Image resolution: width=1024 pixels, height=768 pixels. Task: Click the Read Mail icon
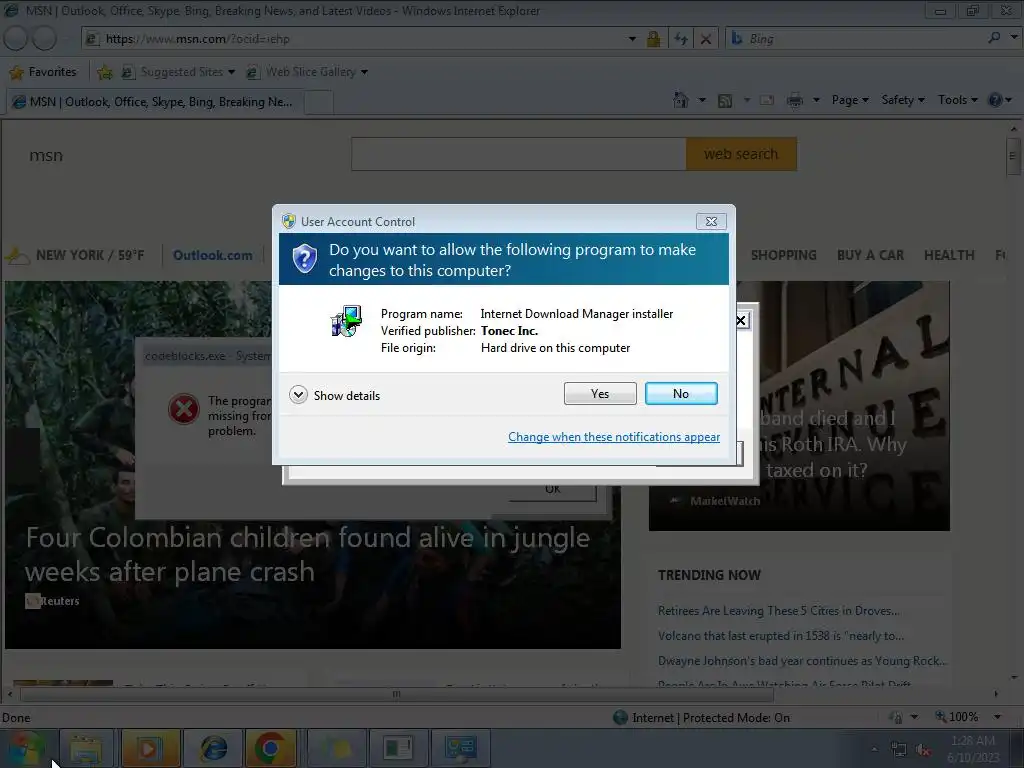click(767, 101)
